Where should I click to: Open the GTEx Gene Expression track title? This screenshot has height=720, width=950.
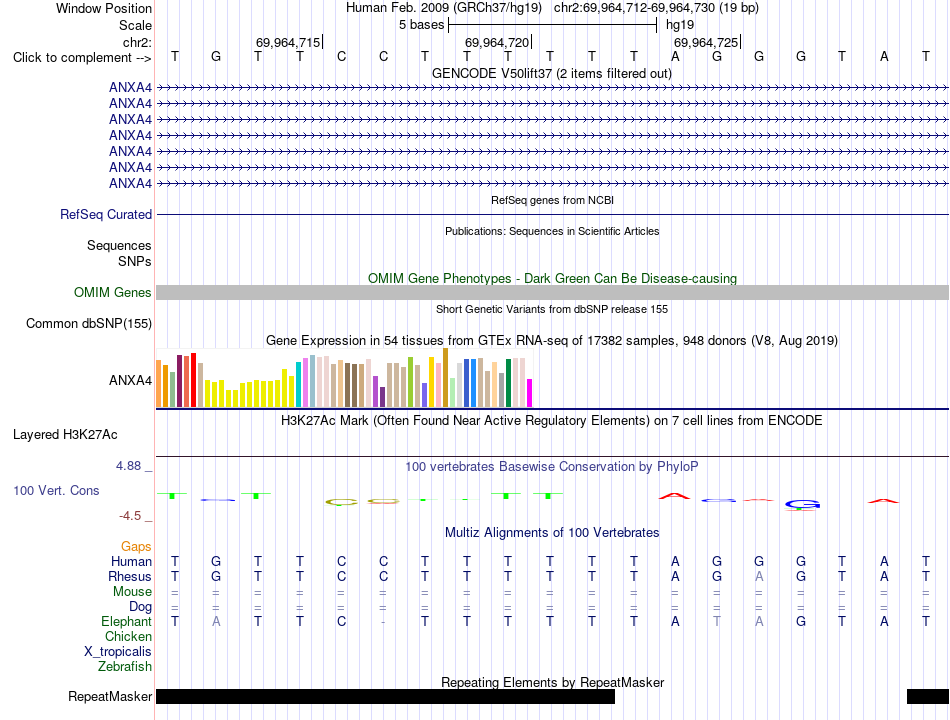point(552,341)
